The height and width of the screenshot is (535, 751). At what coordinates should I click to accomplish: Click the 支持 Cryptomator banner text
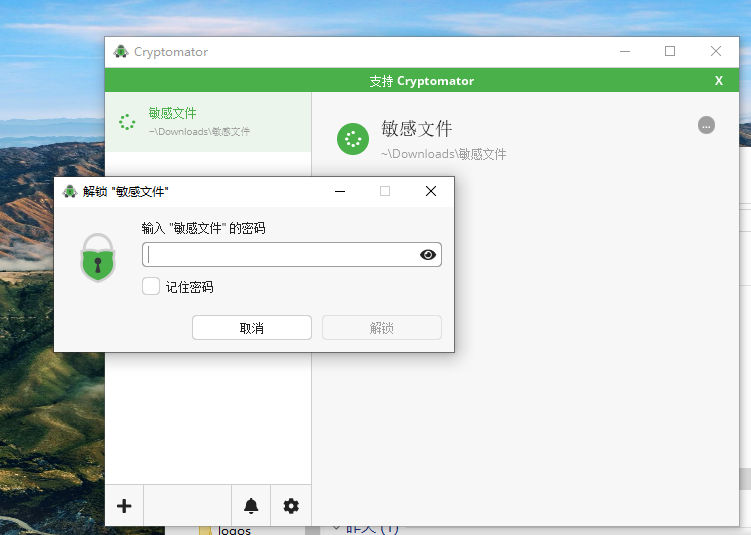pyautogui.click(x=421, y=80)
